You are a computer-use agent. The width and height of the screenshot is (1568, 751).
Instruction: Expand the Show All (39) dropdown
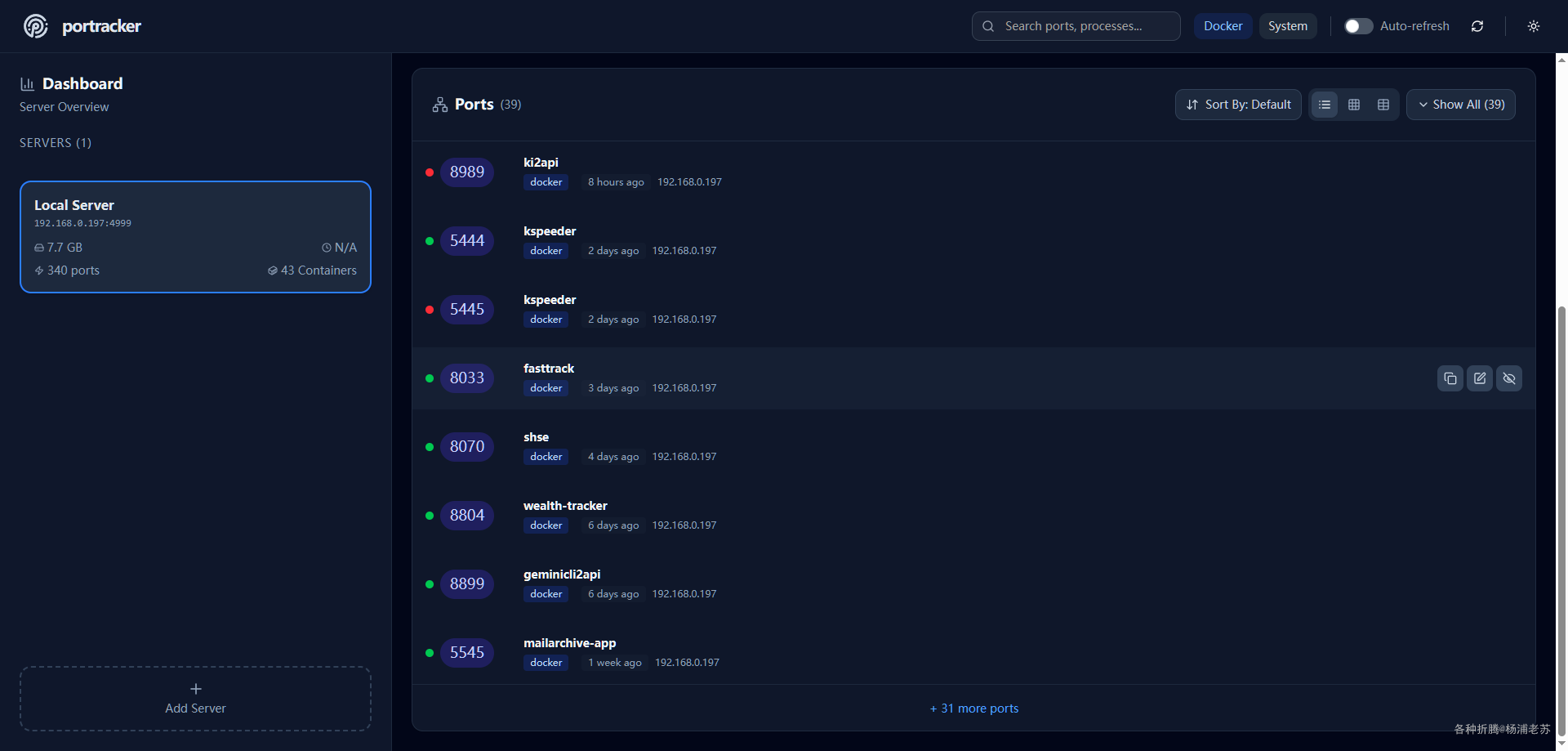(x=1461, y=105)
